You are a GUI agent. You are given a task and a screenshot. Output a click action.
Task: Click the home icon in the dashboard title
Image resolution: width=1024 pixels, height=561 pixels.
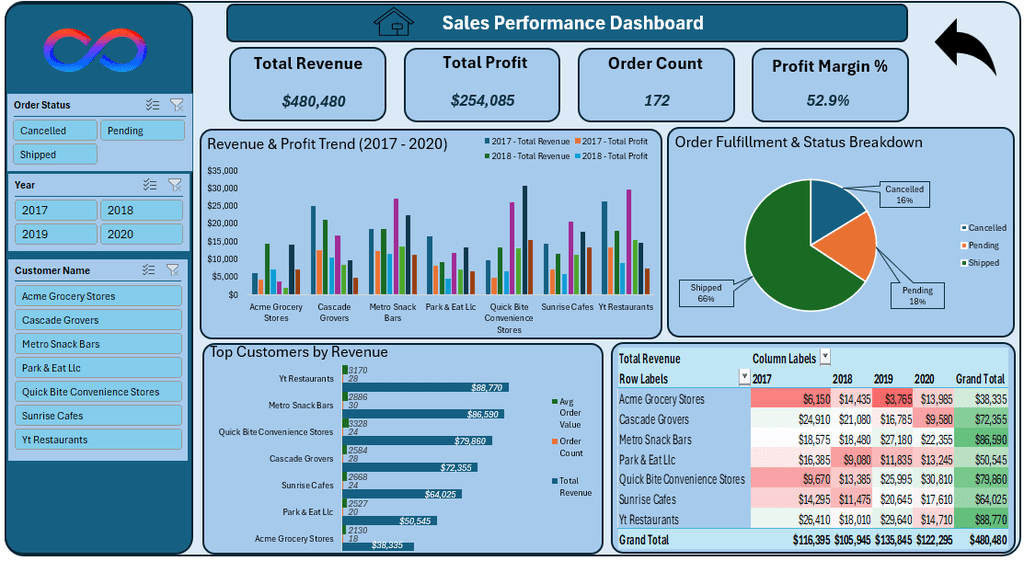point(394,22)
